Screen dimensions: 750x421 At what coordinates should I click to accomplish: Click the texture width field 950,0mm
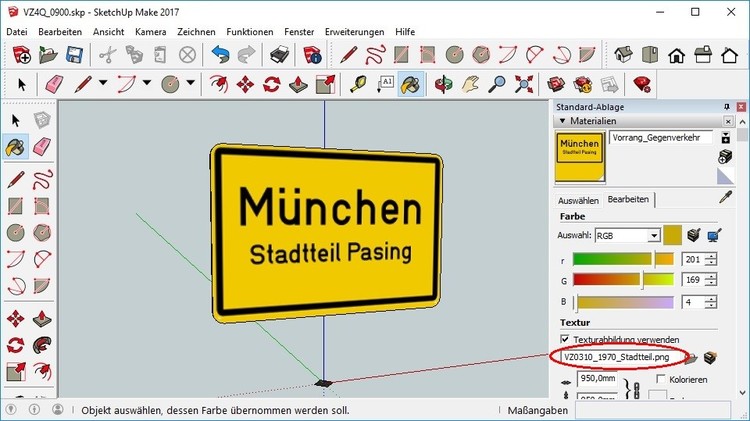click(x=597, y=378)
